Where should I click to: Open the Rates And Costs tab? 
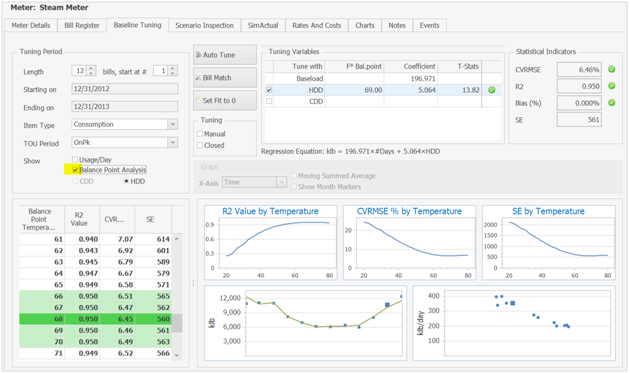click(x=317, y=25)
